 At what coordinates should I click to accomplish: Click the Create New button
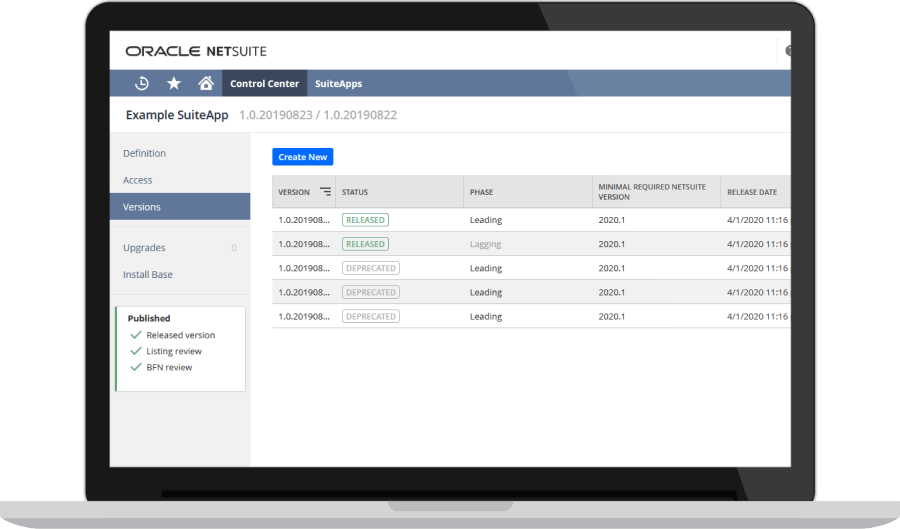click(x=302, y=157)
